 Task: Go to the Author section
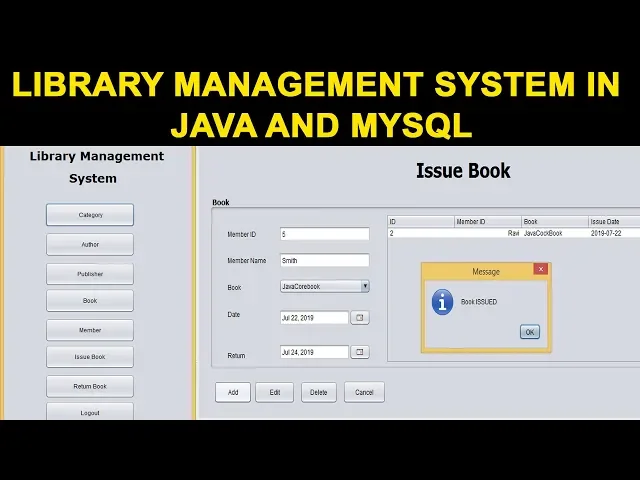point(90,244)
